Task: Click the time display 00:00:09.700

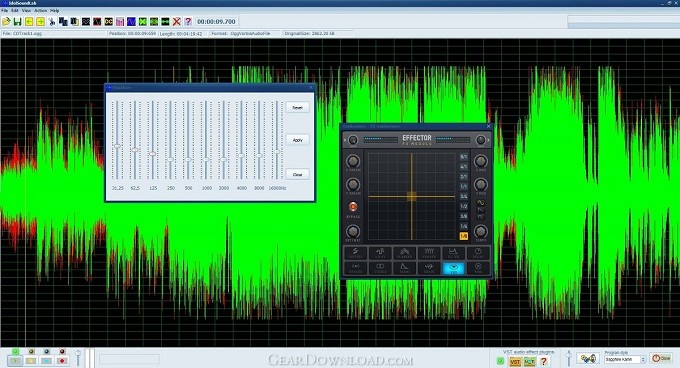Action: tap(216, 21)
